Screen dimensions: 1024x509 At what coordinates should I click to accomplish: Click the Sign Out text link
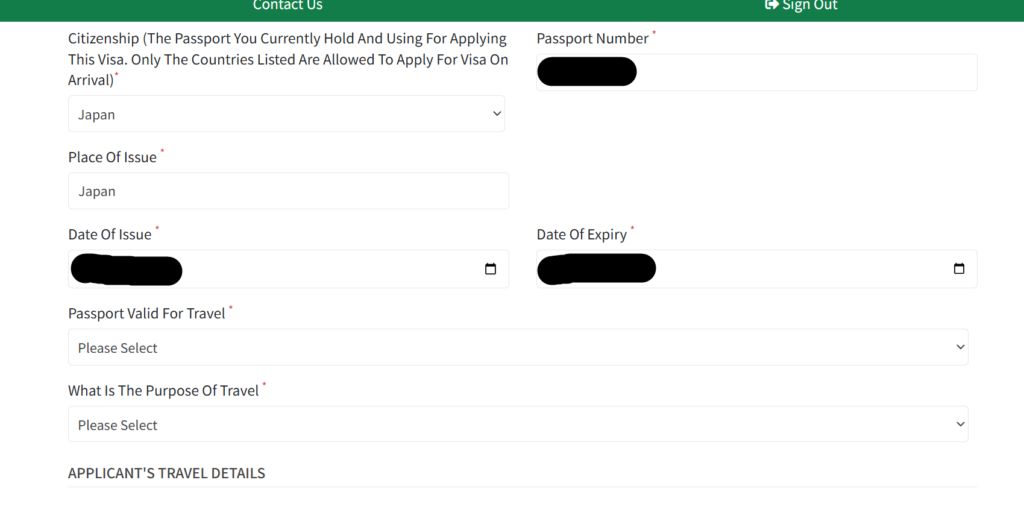(810, 6)
